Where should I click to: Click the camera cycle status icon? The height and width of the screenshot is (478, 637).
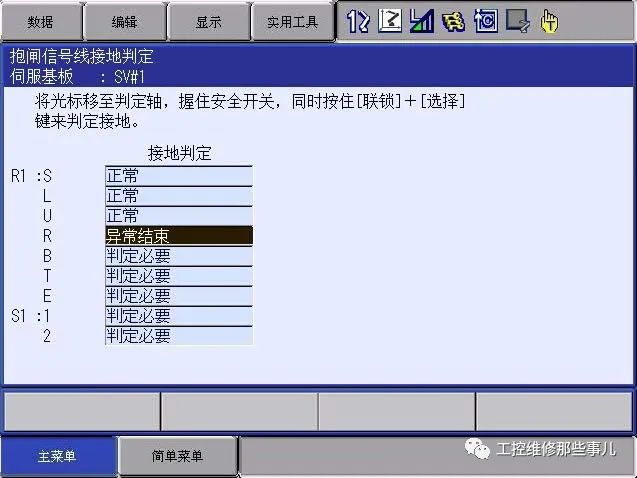485,21
